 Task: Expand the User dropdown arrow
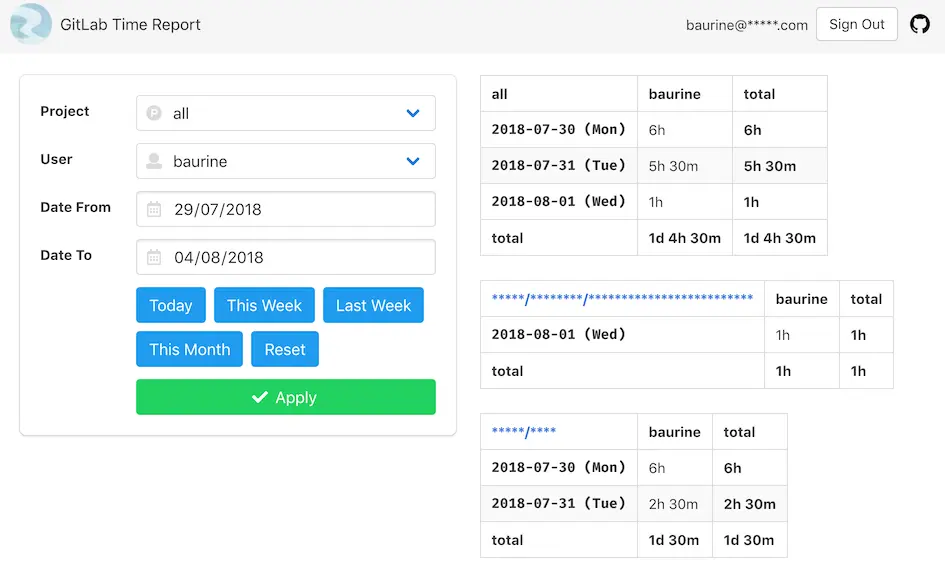413,161
